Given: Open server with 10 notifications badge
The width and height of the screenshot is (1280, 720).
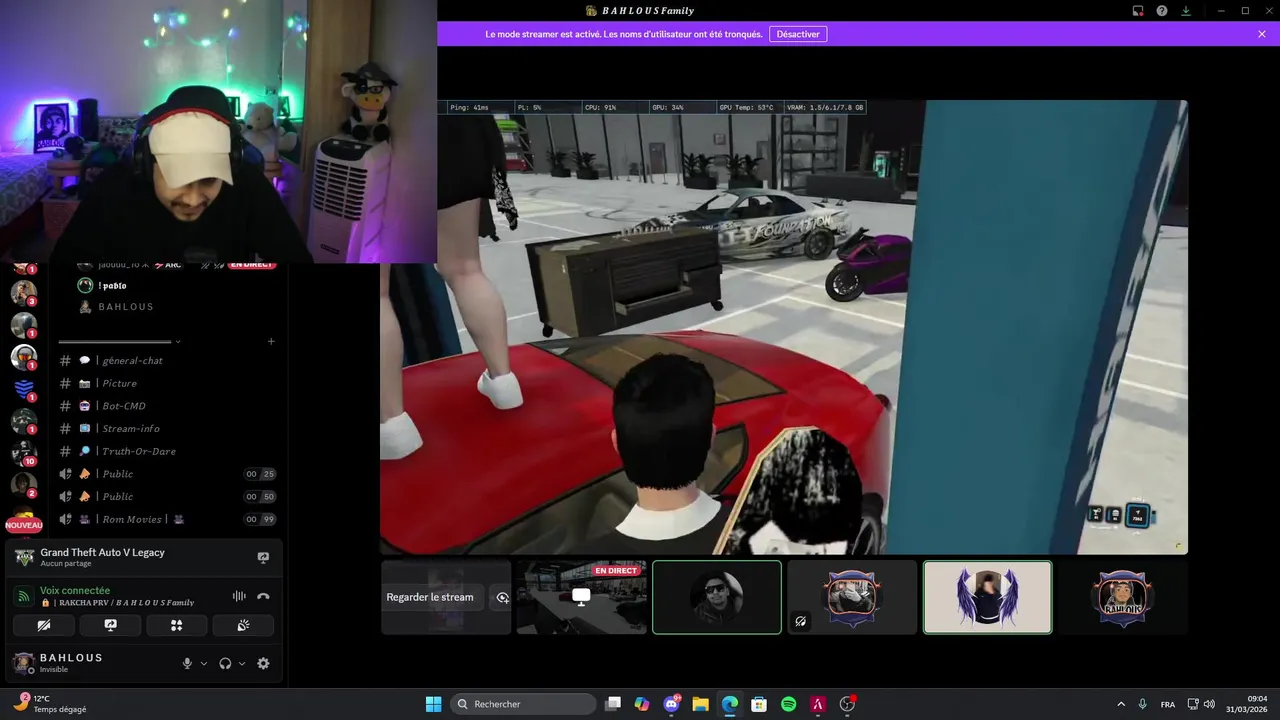Looking at the screenshot, I should [x=23, y=452].
